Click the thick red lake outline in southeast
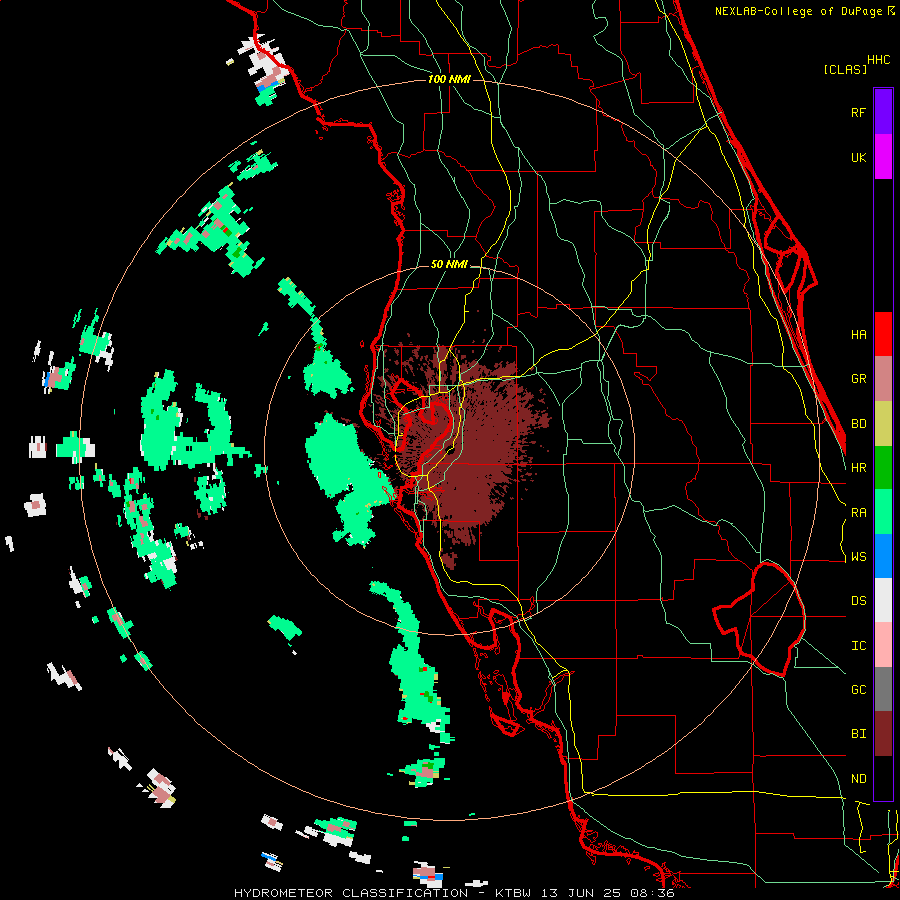The width and height of the screenshot is (900, 900). point(759,619)
